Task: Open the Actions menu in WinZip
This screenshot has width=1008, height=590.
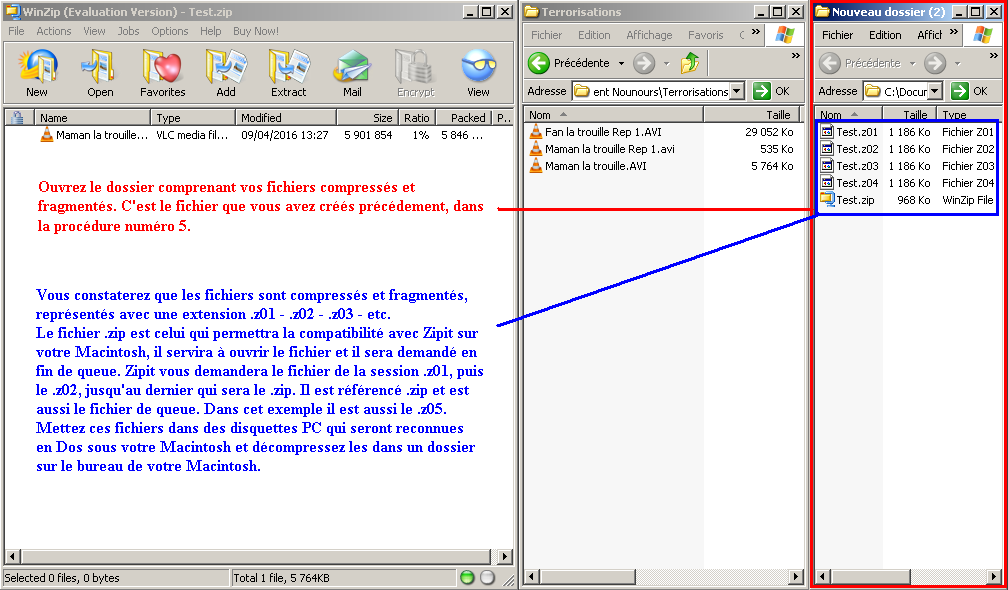Action: (54, 31)
